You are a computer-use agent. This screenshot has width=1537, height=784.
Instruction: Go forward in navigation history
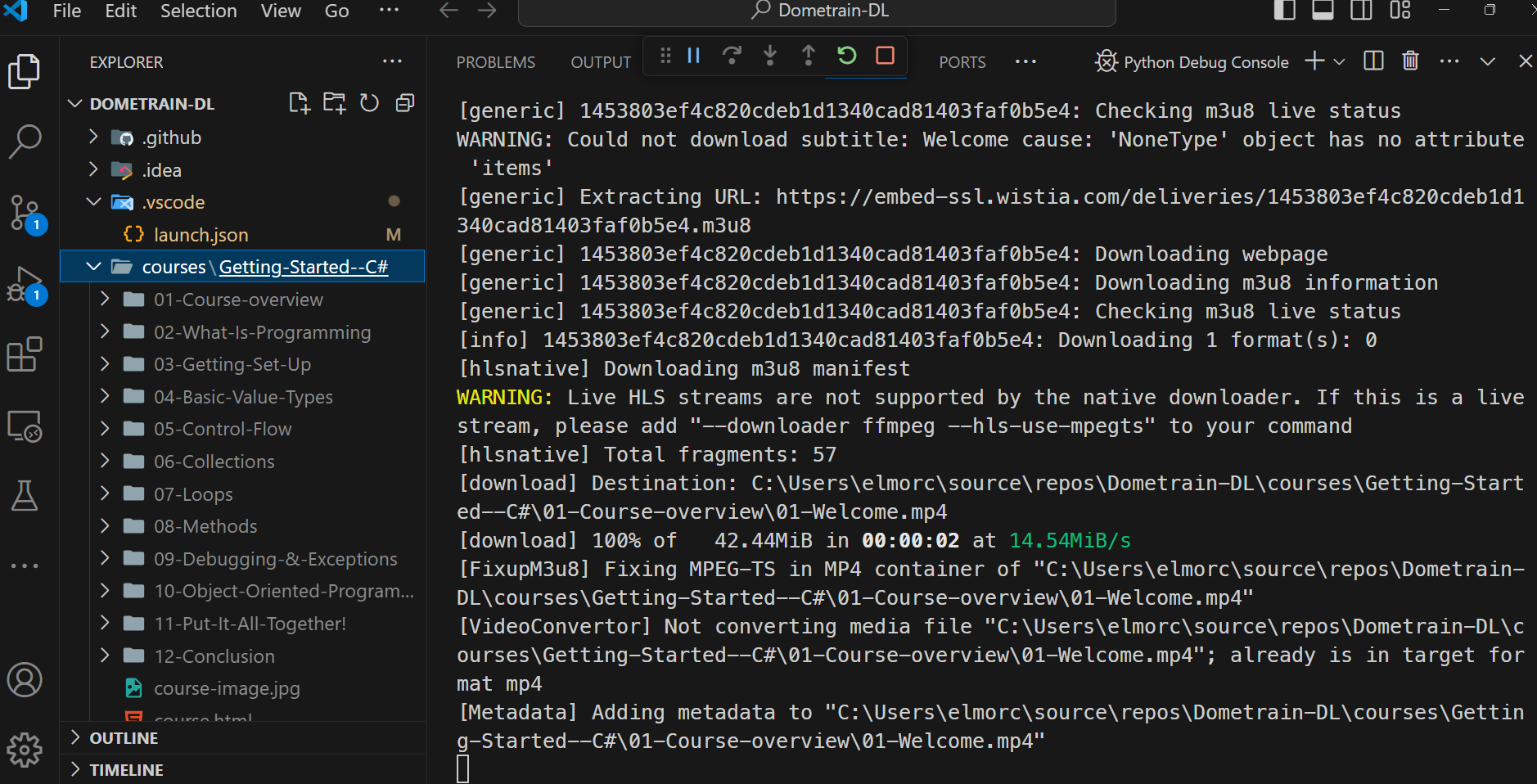click(x=487, y=11)
